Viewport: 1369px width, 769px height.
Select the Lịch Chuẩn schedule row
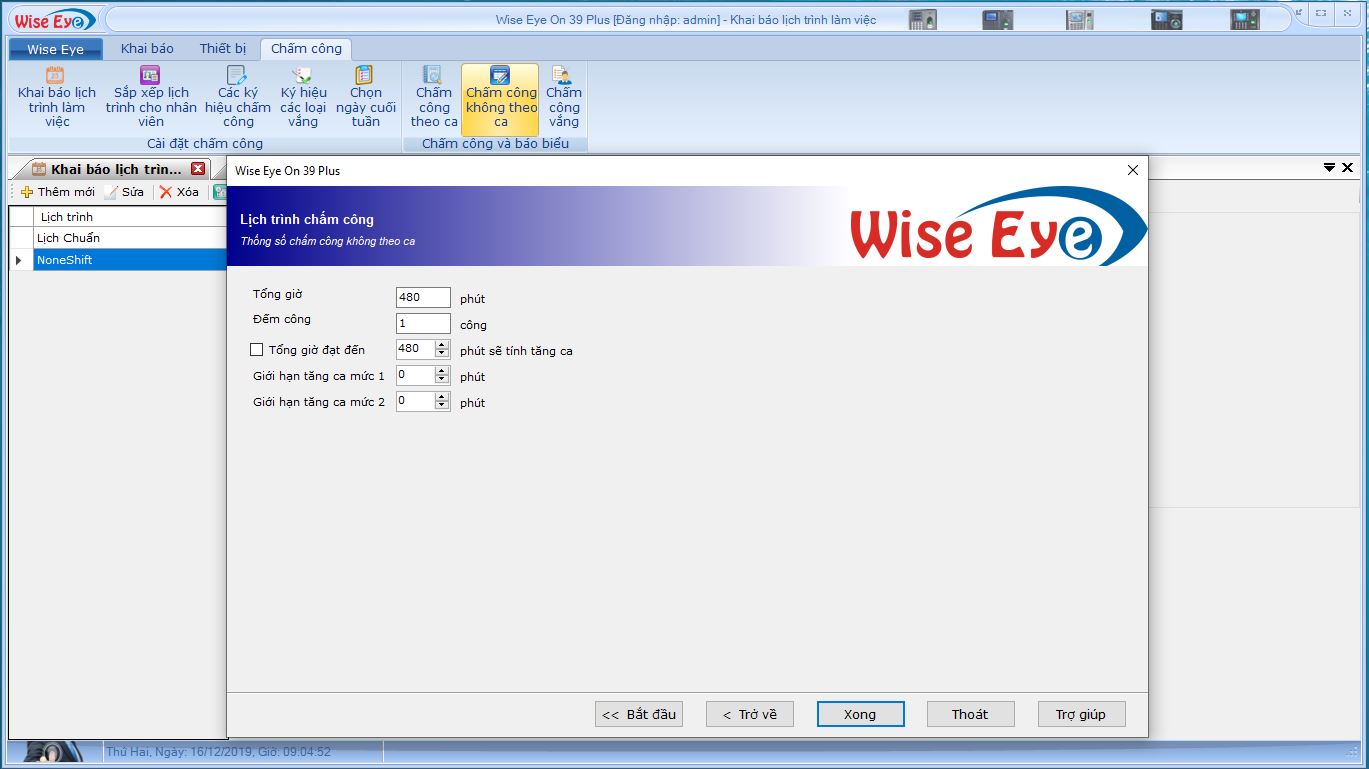68,238
